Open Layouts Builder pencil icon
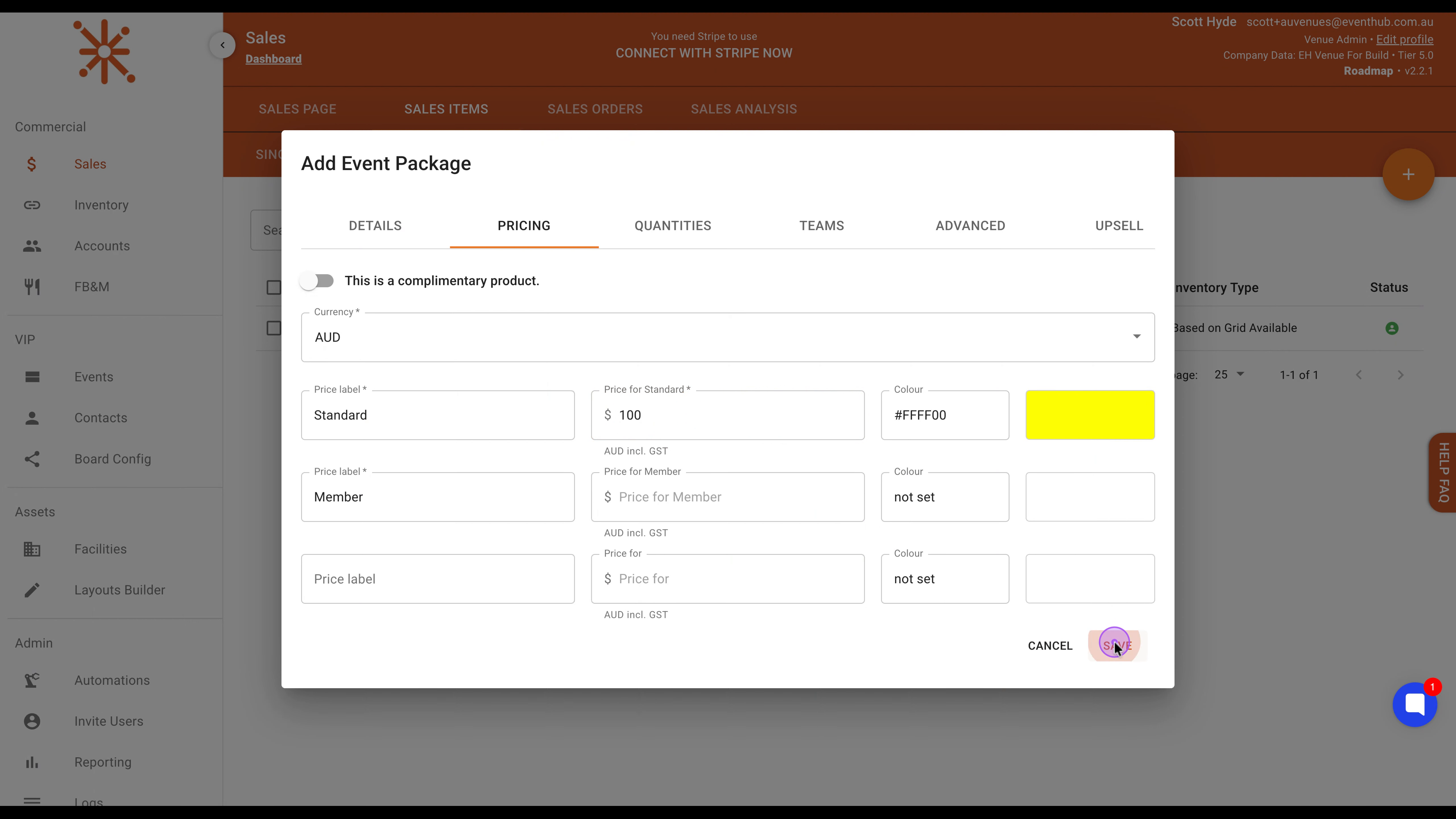Screen dimensions: 1456x819 click(x=32, y=590)
